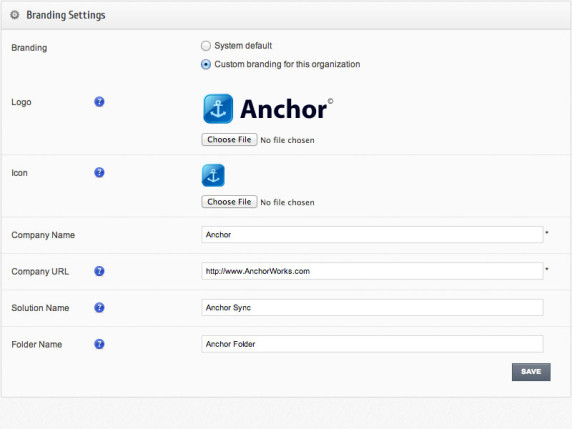
Task: Choose a file for the Icon
Action: (x=229, y=202)
